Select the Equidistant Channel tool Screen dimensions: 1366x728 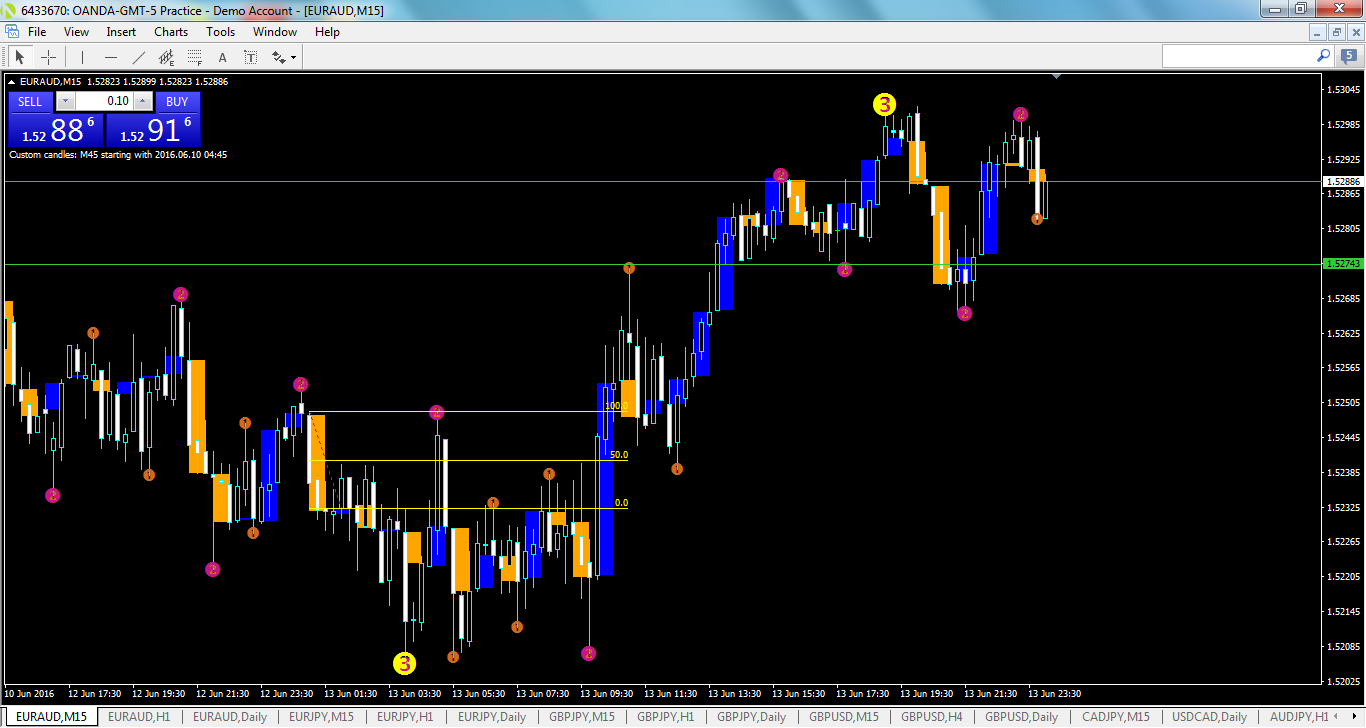[166, 57]
